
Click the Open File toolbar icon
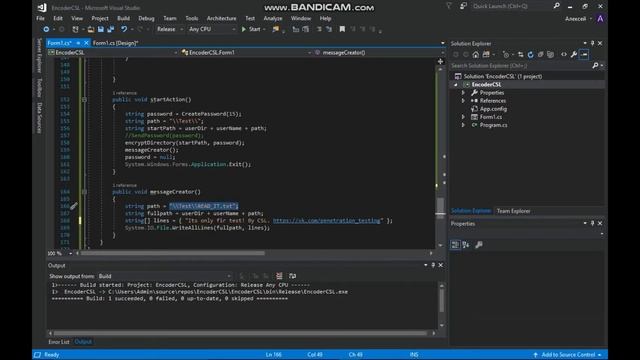pyautogui.click(x=91, y=29)
